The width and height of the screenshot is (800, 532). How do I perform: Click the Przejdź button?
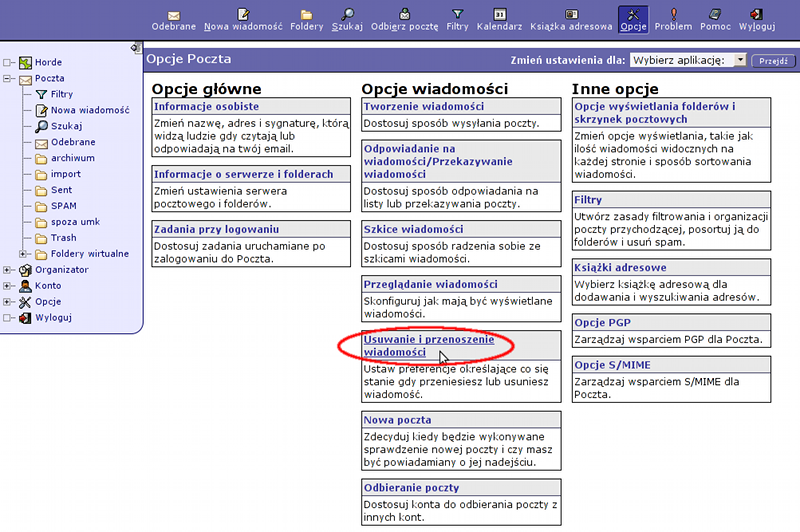tap(773, 61)
